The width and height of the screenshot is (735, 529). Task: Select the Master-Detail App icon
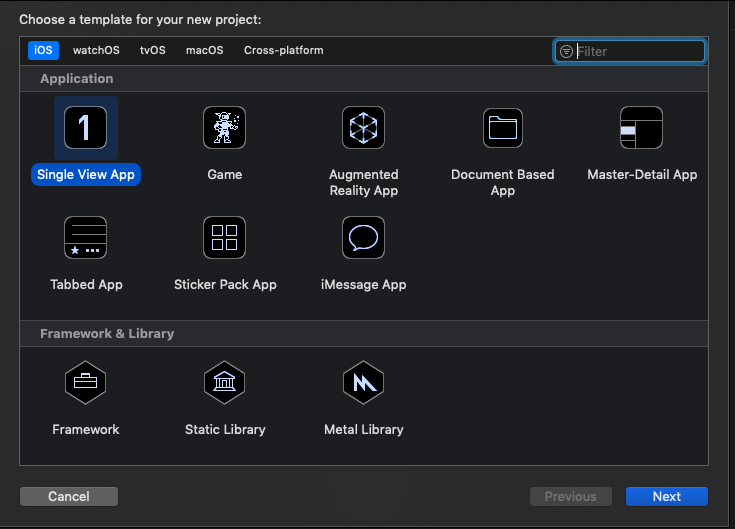click(x=641, y=127)
